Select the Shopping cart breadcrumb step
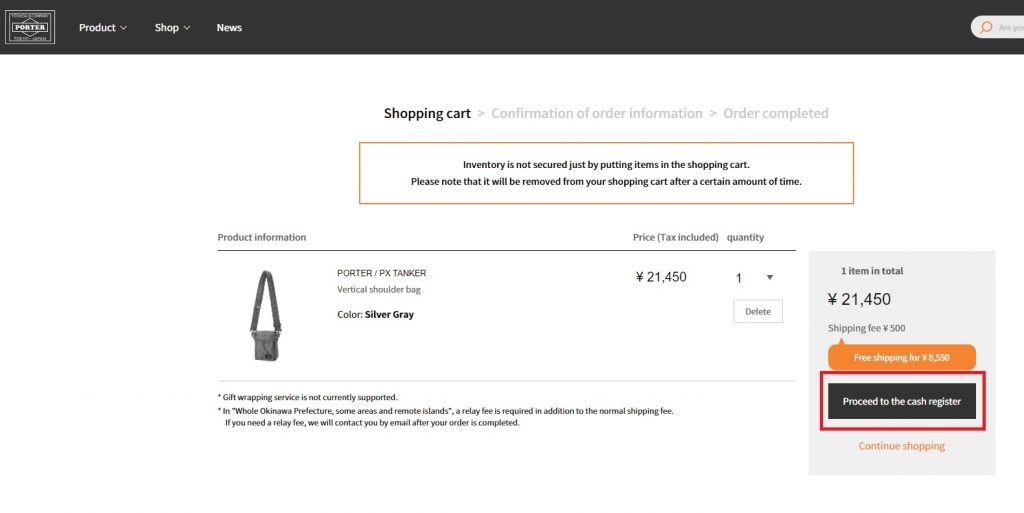This screenshot has width=1024, height=513. point(427,114)
